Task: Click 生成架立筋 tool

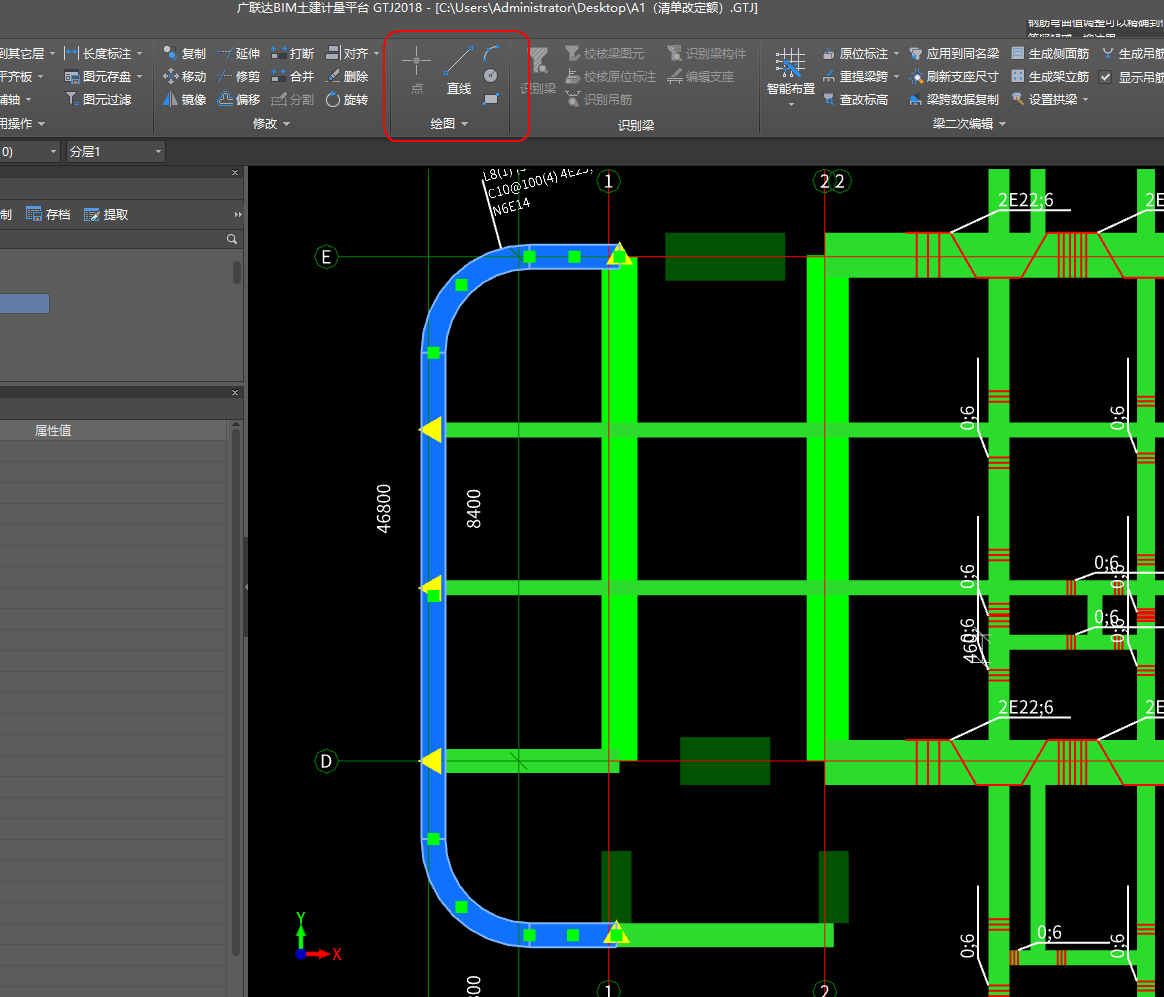Action: click(1050, 76)
